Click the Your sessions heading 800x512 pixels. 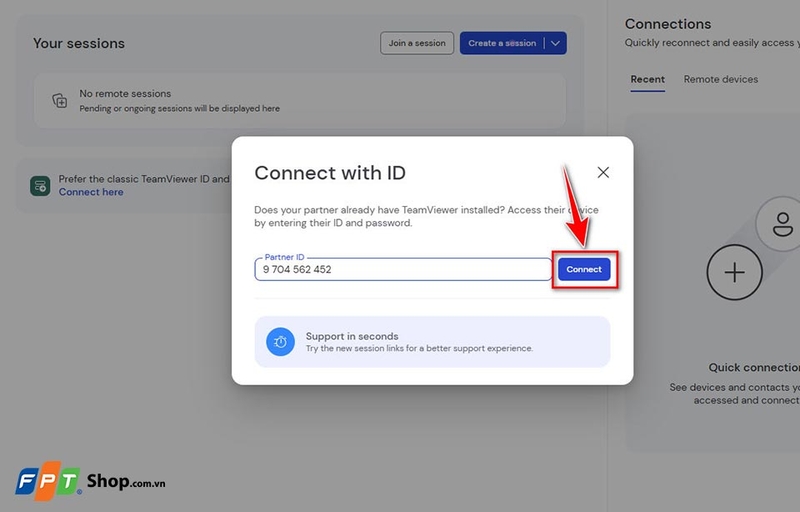(x=79, y=44)
